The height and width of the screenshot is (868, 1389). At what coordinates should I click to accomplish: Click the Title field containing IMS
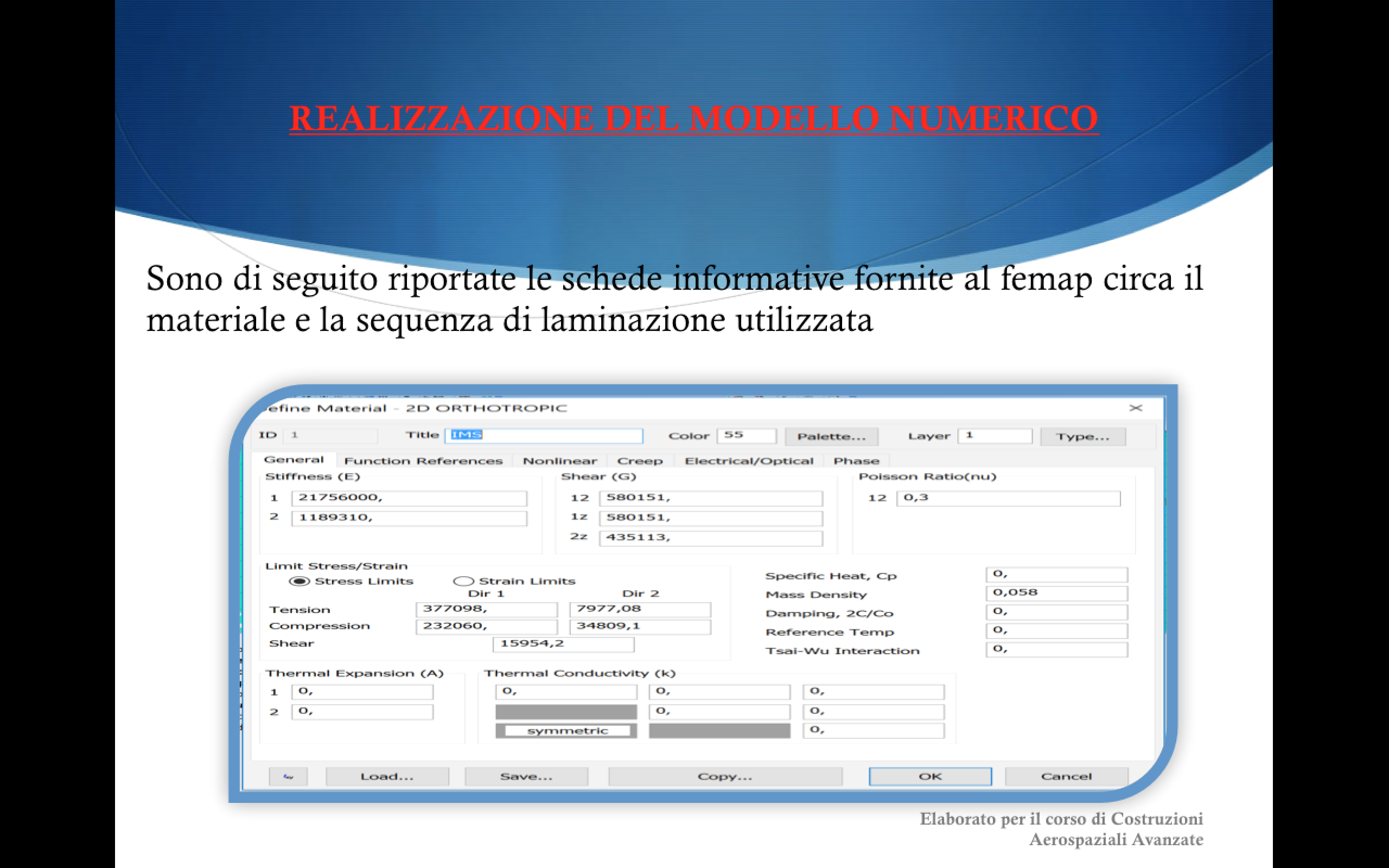pos(543,435)
